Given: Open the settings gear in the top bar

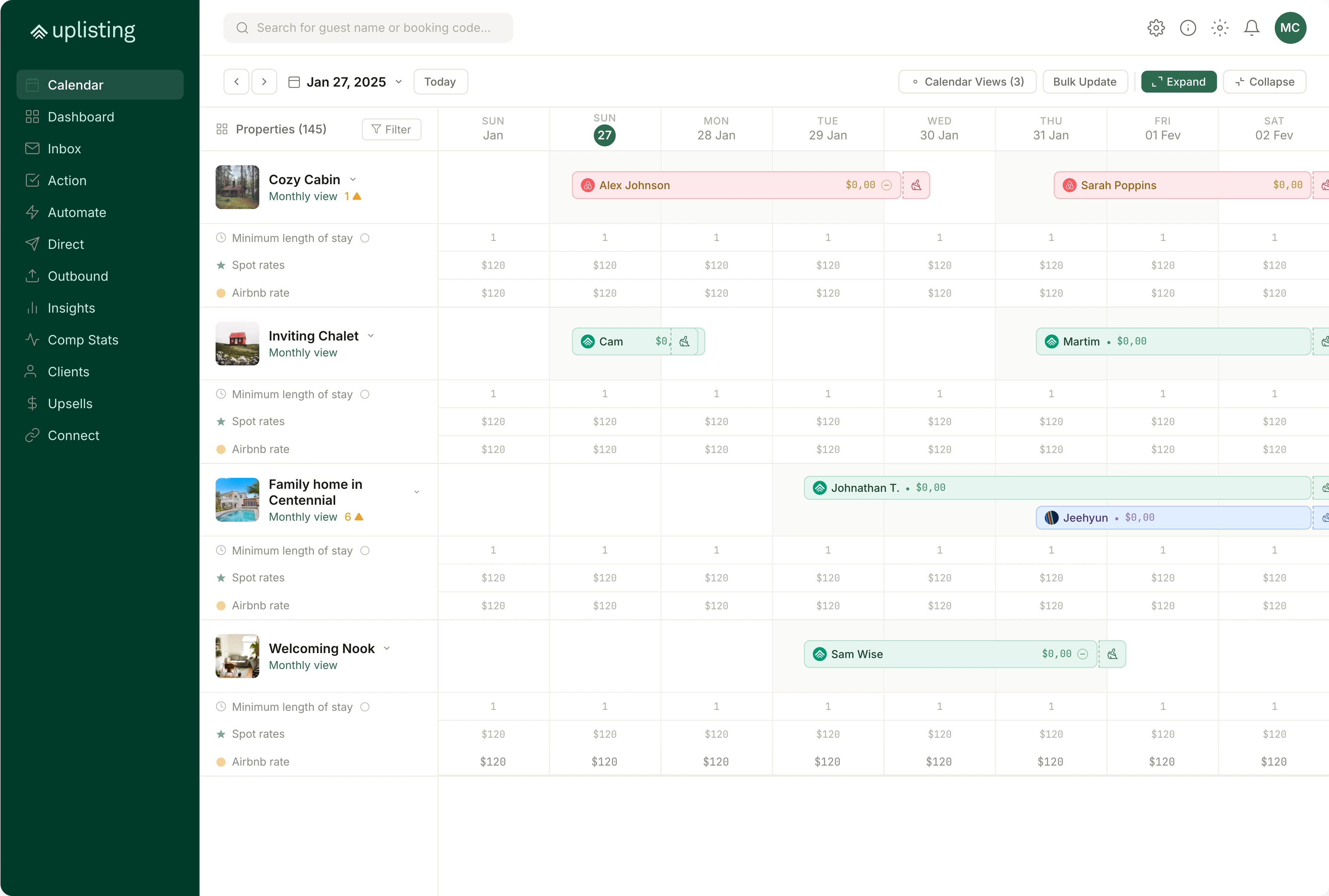Looking at the screenshot, I should click(x=1155, y=28).
